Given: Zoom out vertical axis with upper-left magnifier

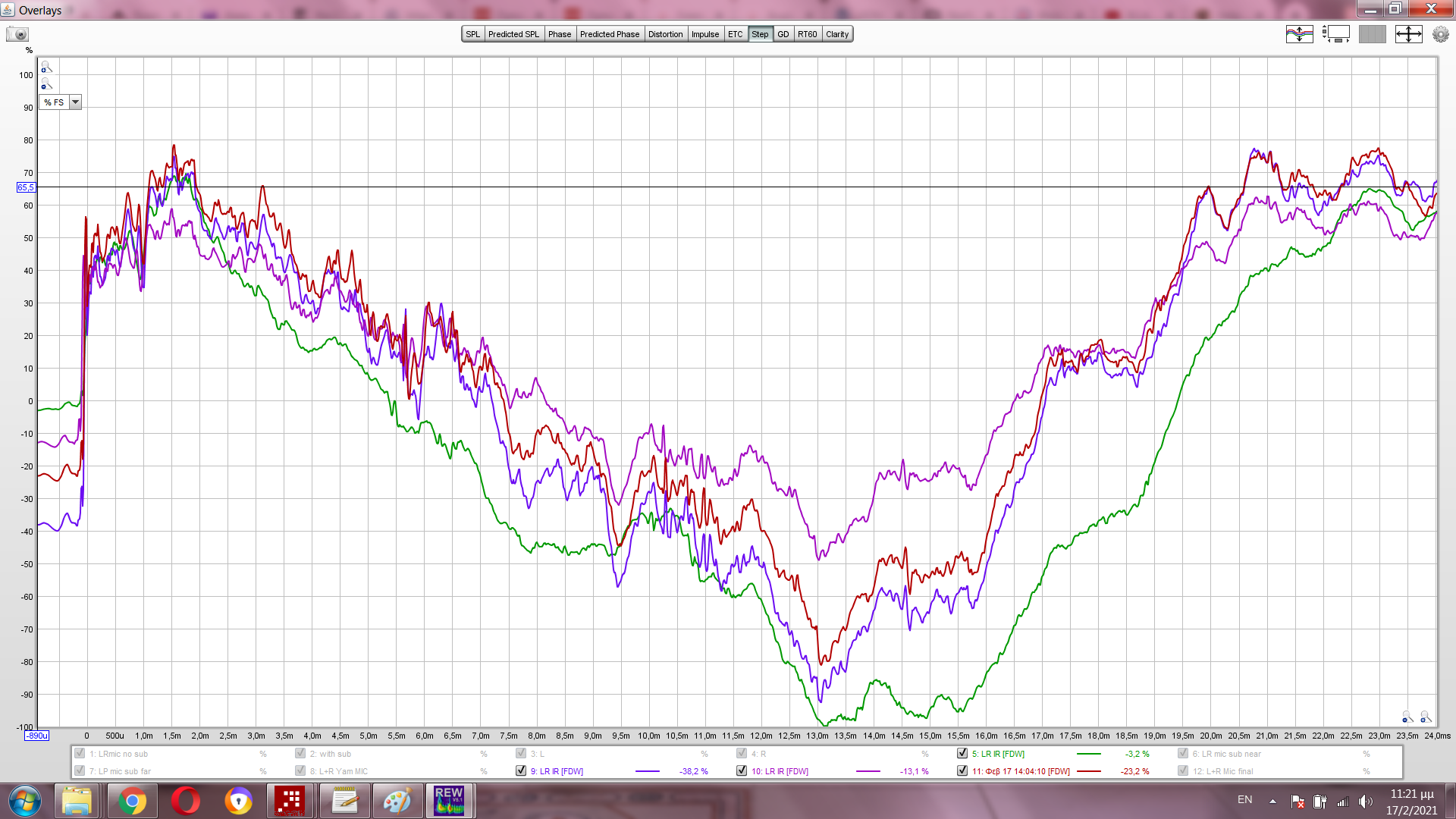Looking at the screenshot, I should click(46, 83).
